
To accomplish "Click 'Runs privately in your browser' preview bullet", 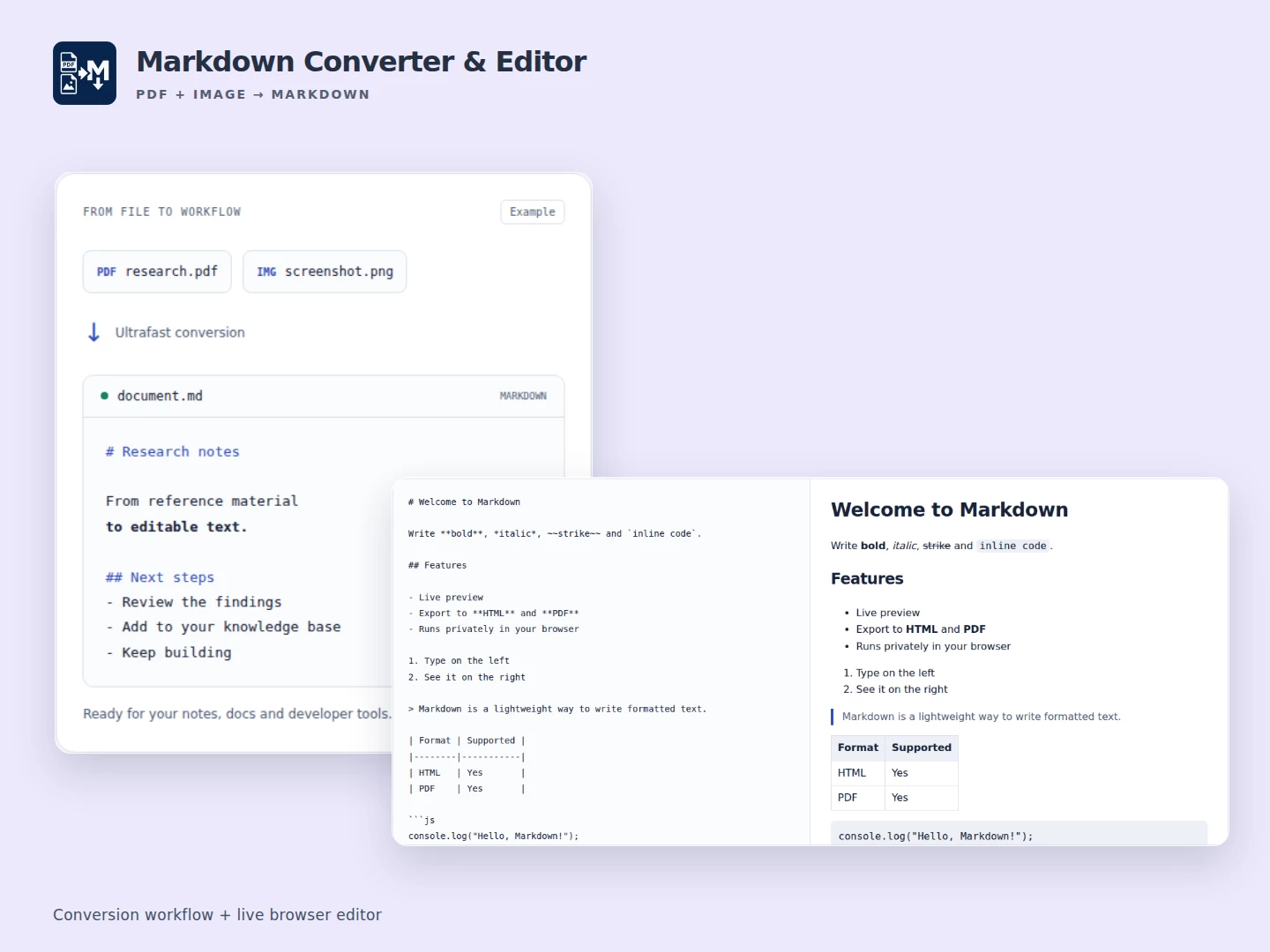I will click(933, 646).
